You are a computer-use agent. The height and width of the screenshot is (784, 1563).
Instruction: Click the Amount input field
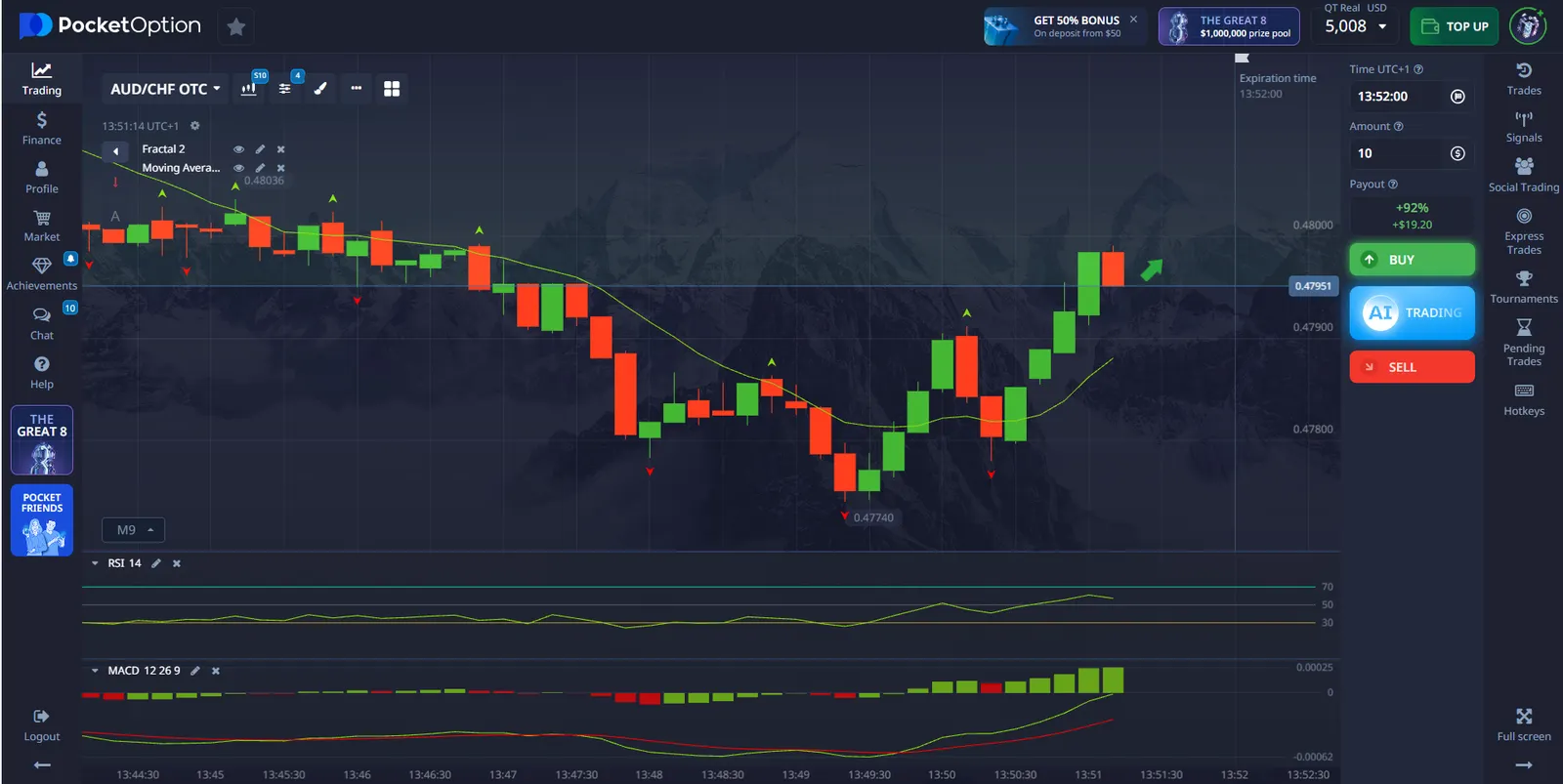click(1397, 153)
